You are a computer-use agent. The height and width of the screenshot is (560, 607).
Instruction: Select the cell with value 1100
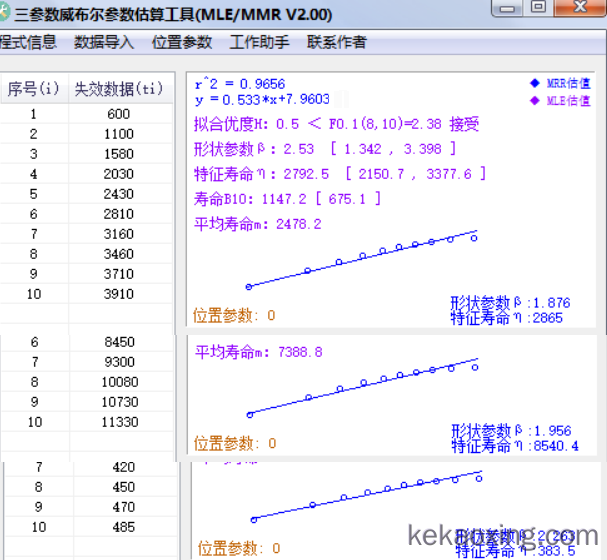(x=119, y=134)
